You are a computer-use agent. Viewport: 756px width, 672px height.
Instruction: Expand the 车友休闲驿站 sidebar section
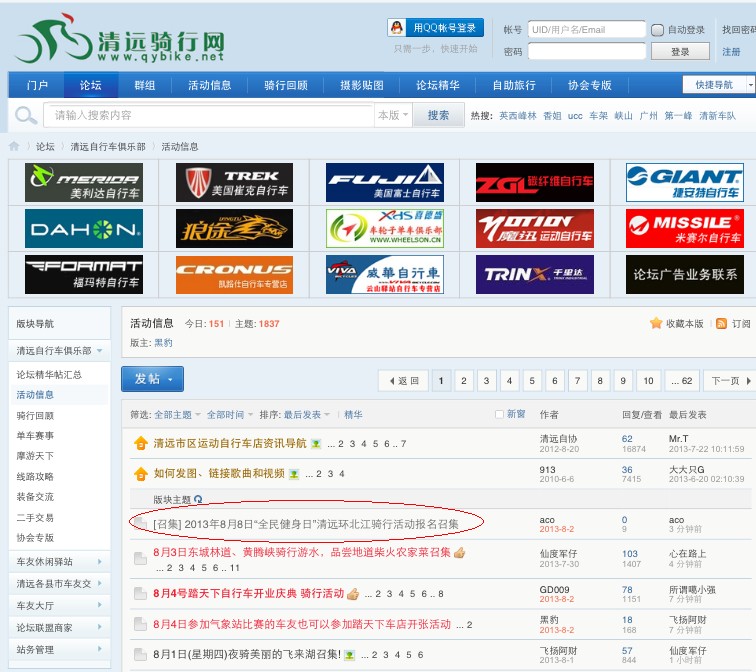tap(57, 562)
